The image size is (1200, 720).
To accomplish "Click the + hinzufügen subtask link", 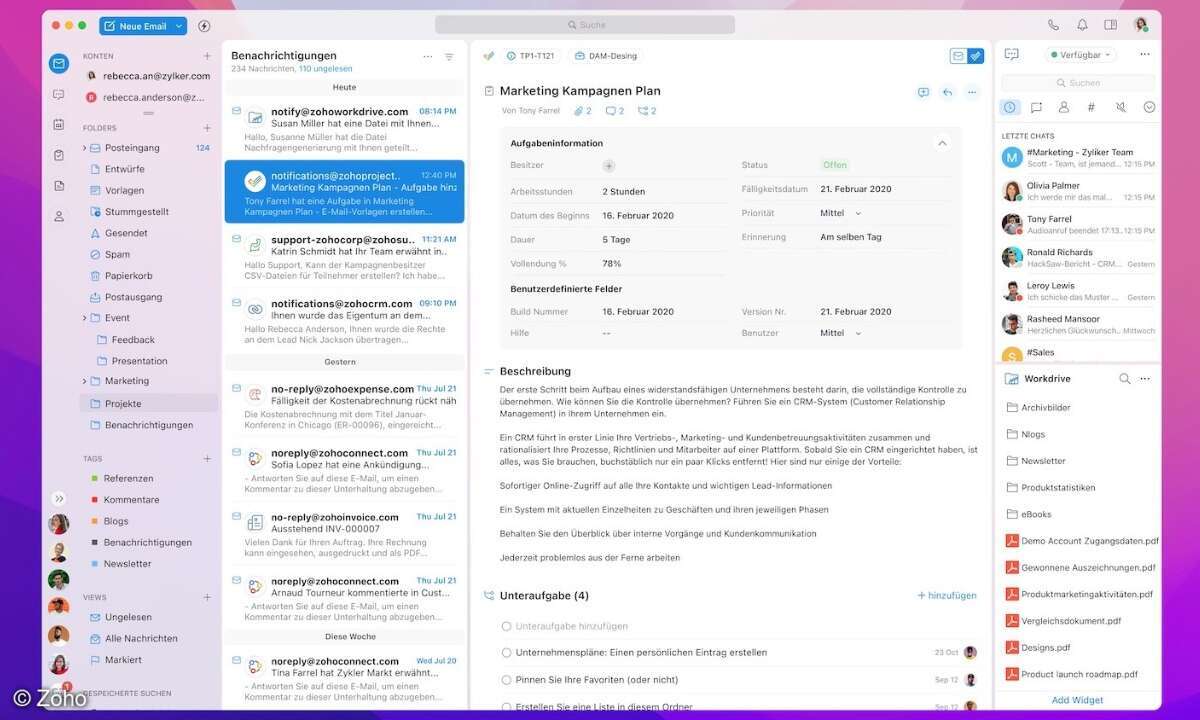I will click(947, 596).
